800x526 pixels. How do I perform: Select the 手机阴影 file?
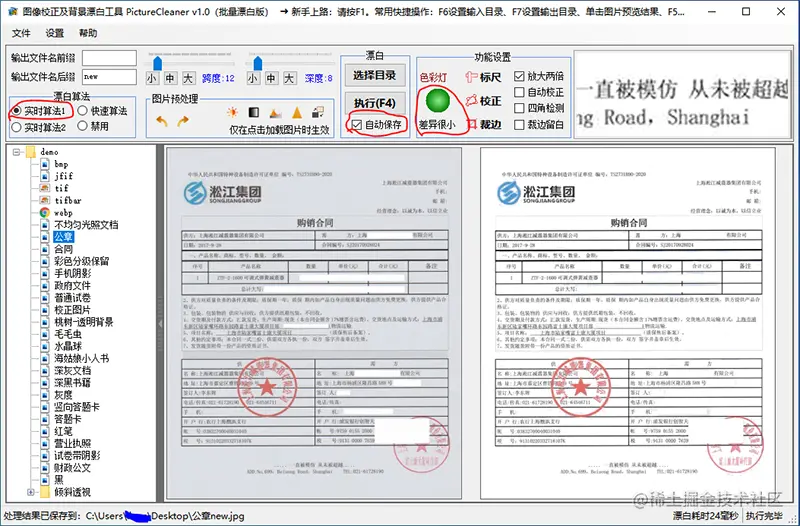[x=72, y=273]
